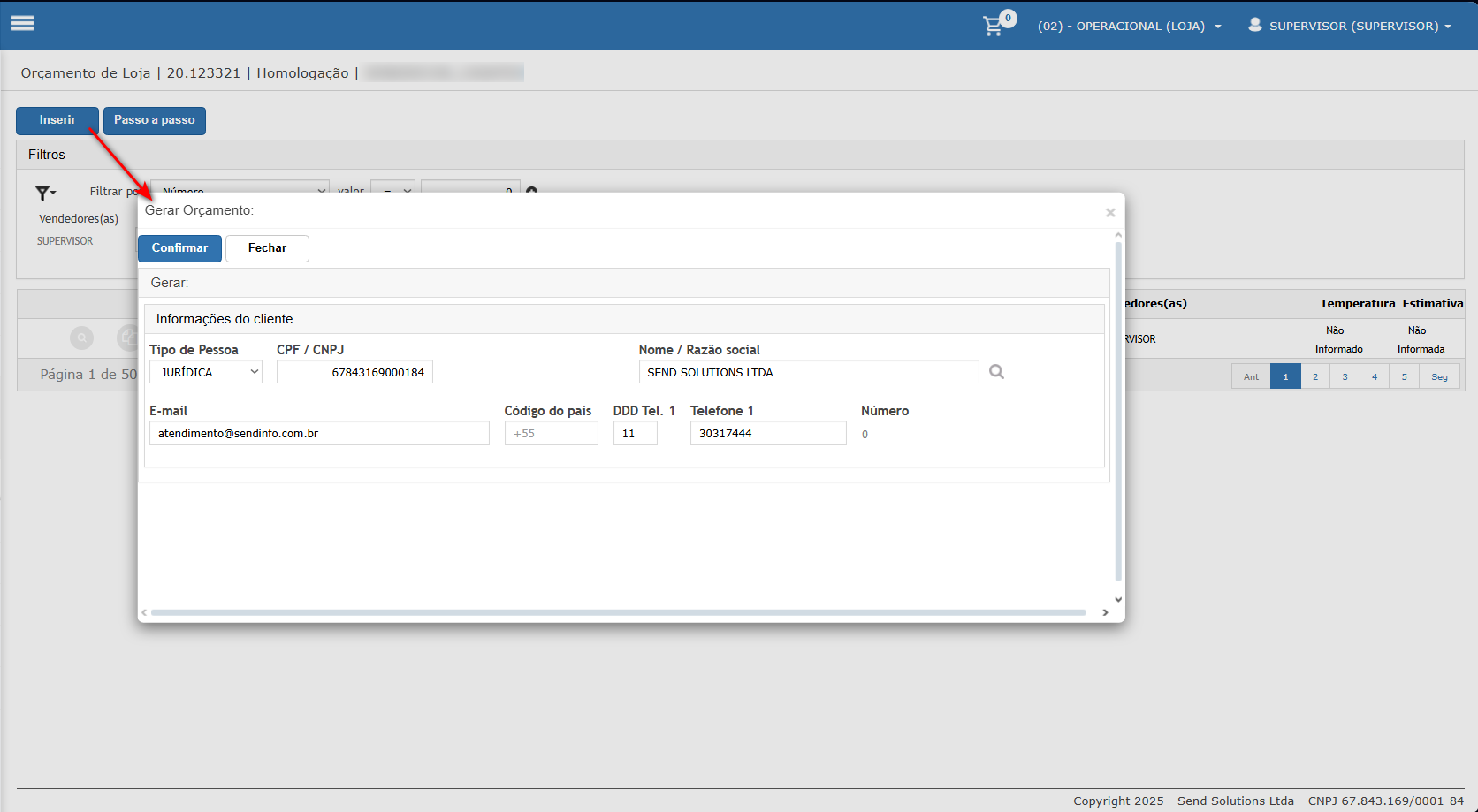Click the funnel filter icon
The height and width of the screenshot is (812, 1478).
42,193
